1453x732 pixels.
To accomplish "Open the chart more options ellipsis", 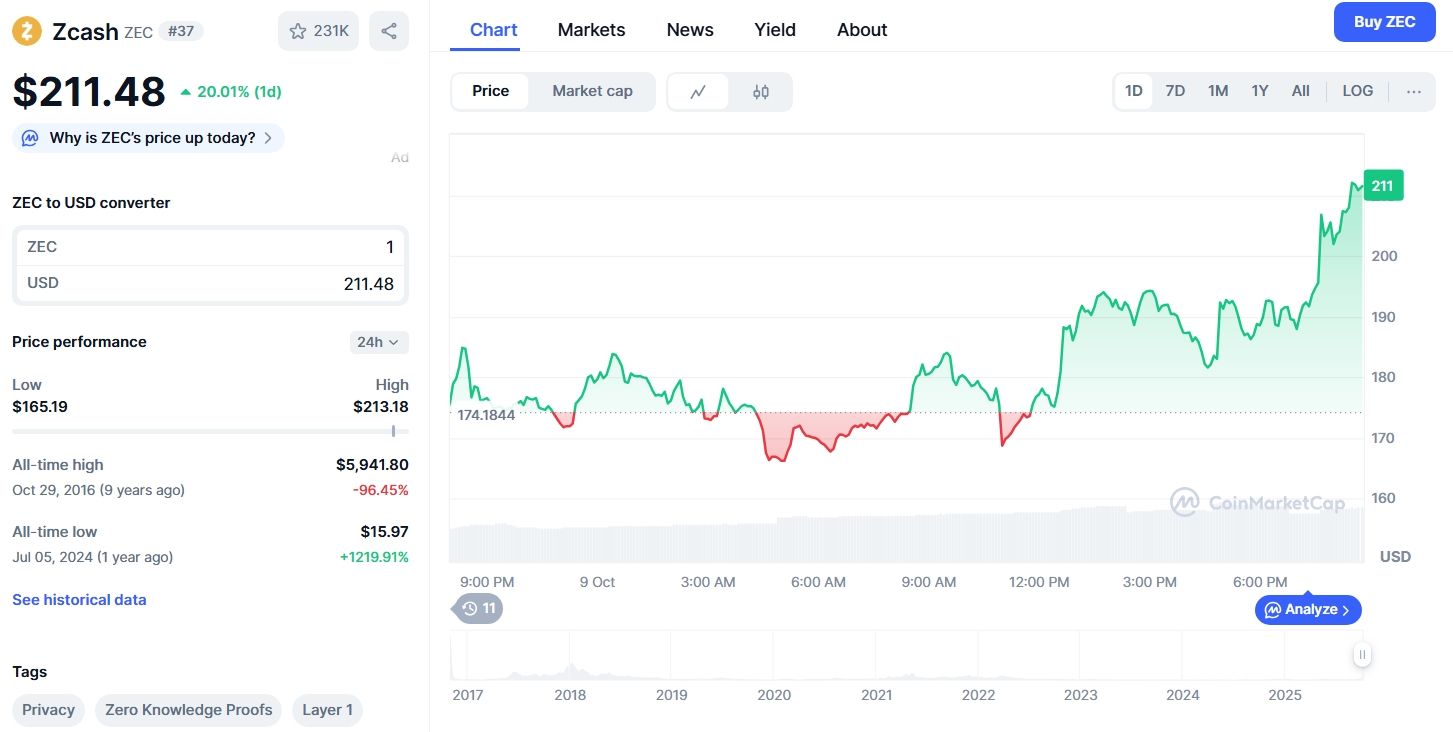I will pos(1413,91).
